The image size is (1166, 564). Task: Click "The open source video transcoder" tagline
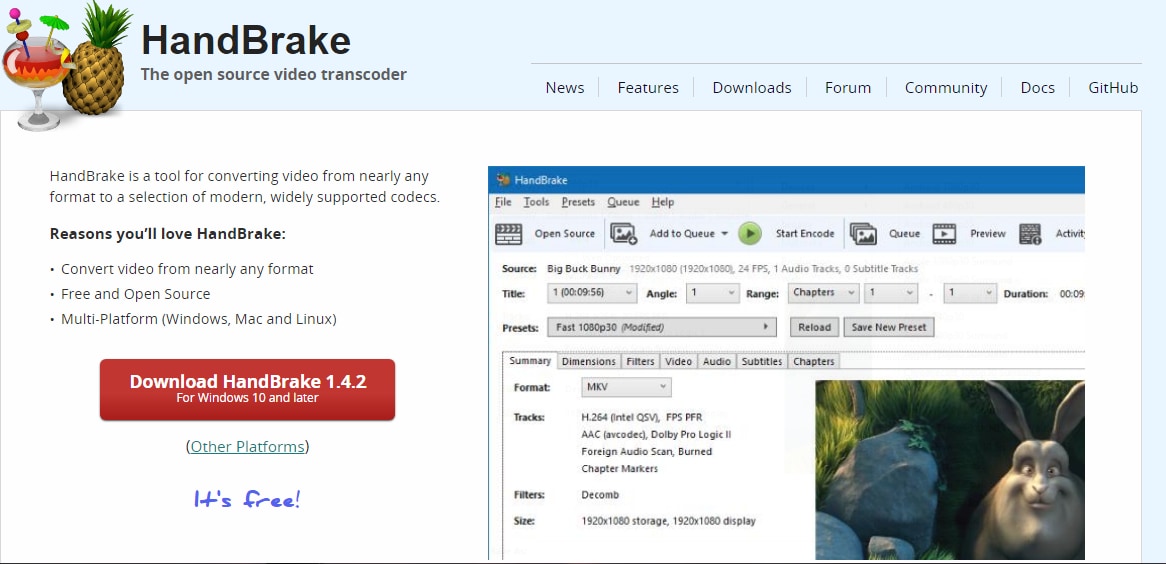click(x=274, y=74)
